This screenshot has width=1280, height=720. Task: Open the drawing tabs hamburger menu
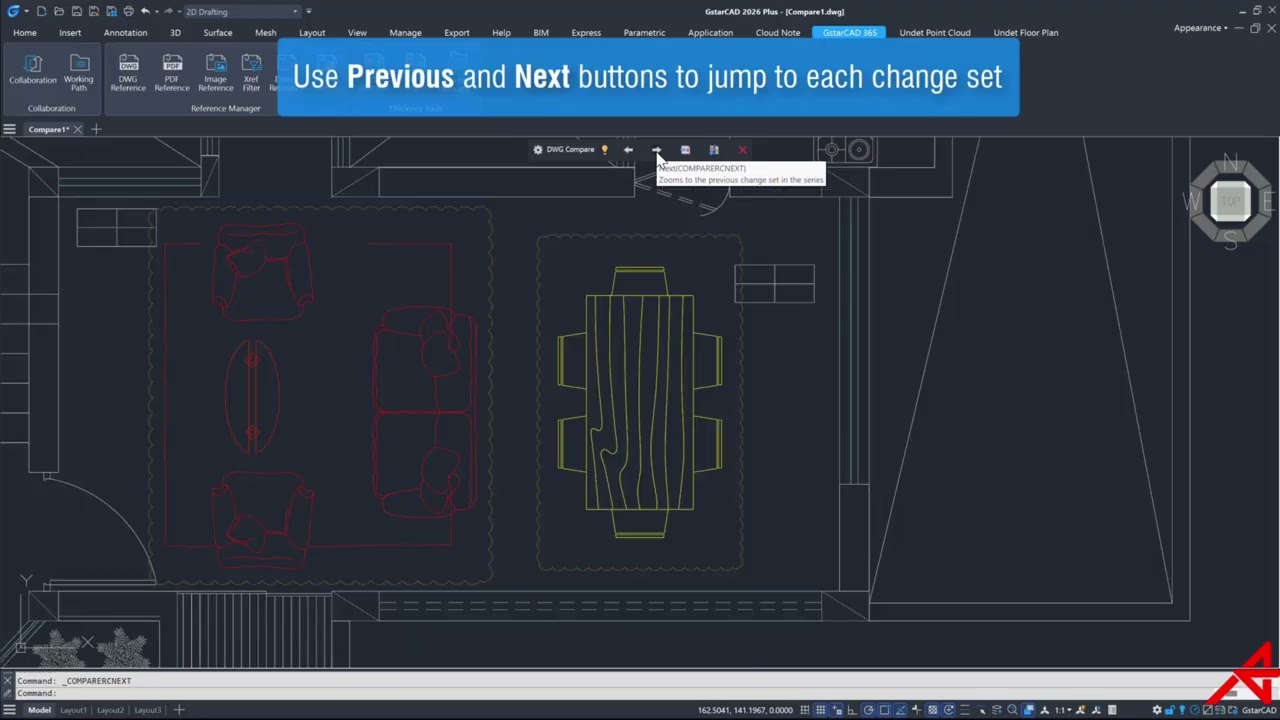coord(9,129)
